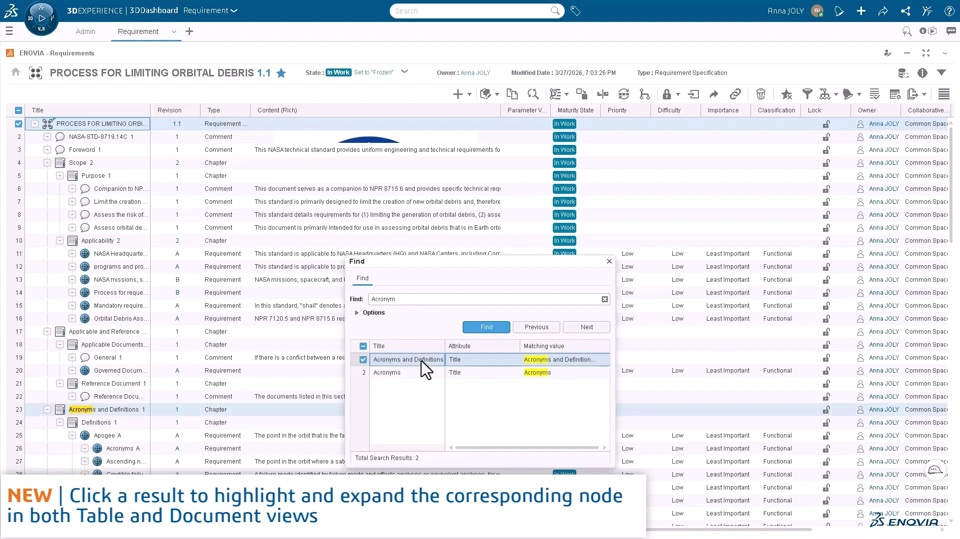Click the Maturity State column header

coord(576,110)
